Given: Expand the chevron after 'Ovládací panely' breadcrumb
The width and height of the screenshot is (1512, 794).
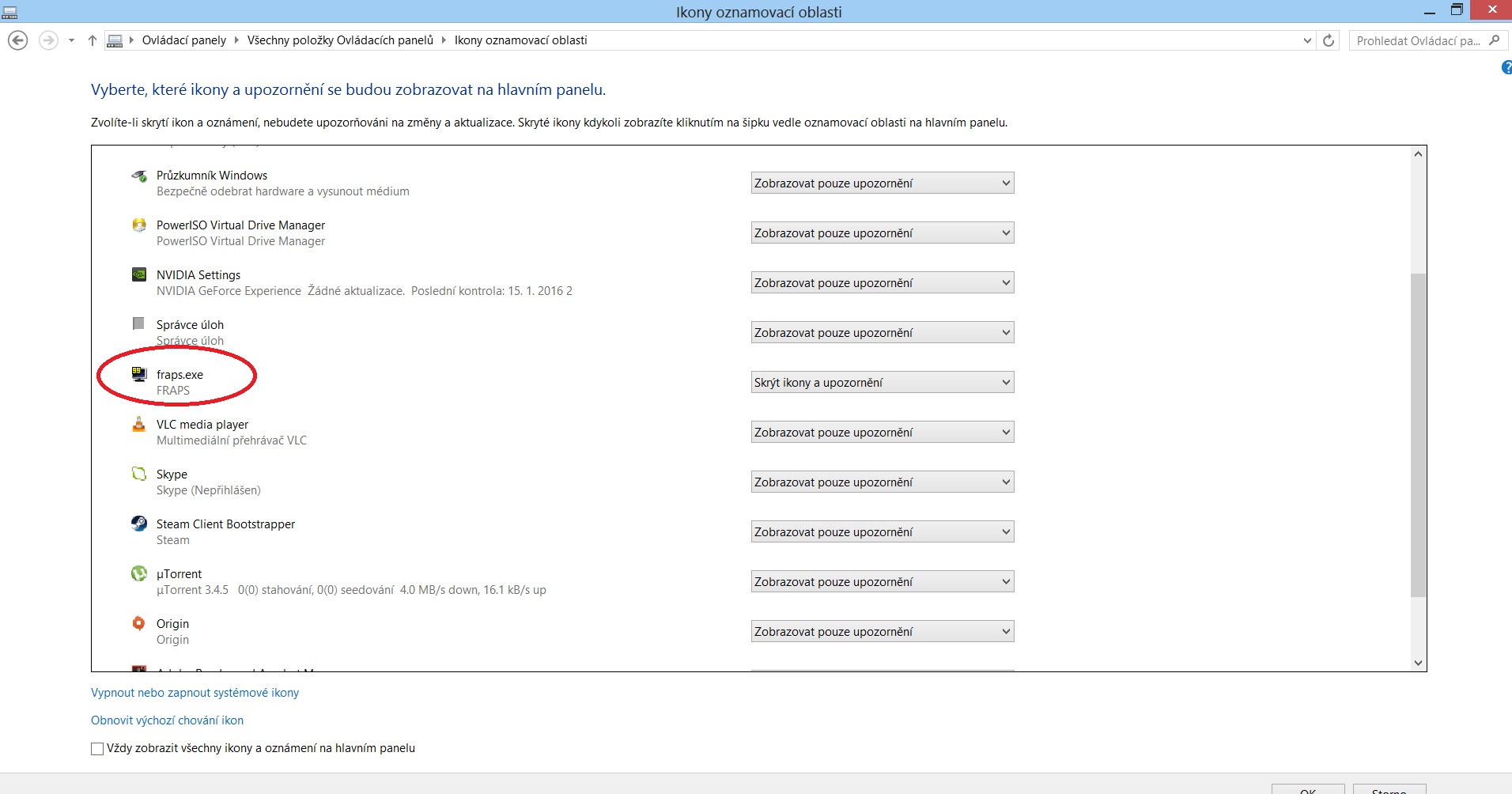Looking at the screenshot, I should (x=236, y=40).
